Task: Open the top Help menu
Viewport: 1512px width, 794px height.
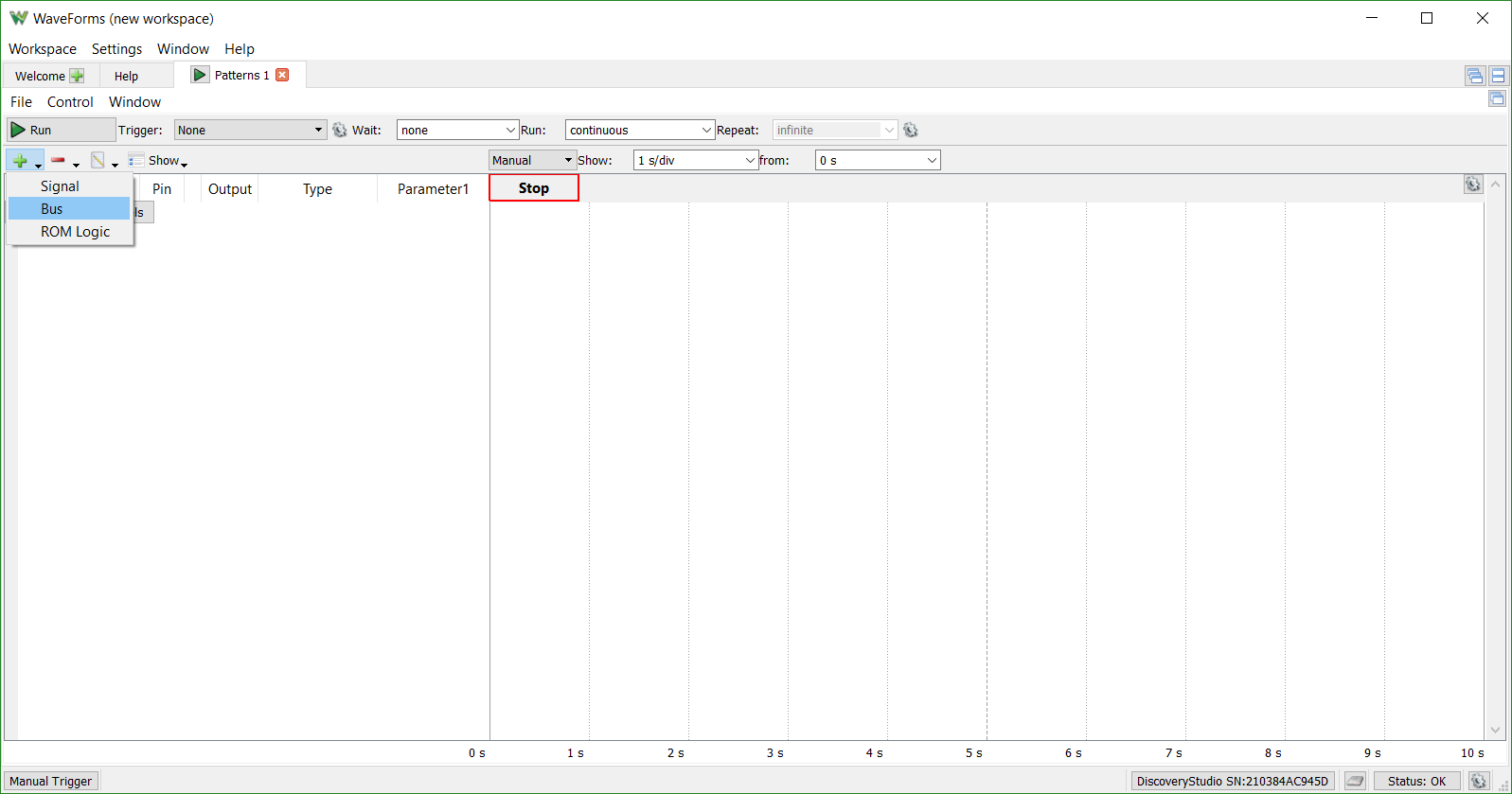Action: 240,49
